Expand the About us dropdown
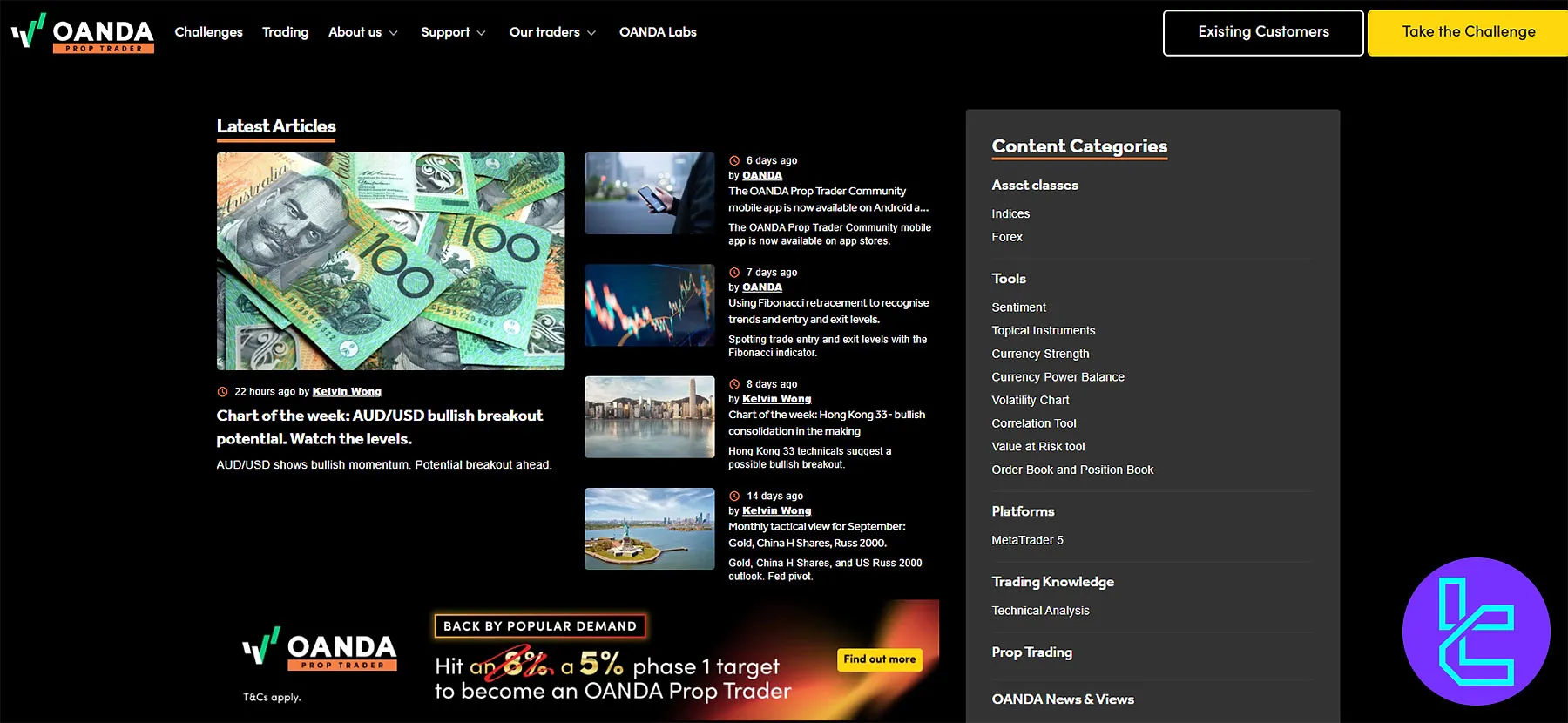 pos(363,32)
